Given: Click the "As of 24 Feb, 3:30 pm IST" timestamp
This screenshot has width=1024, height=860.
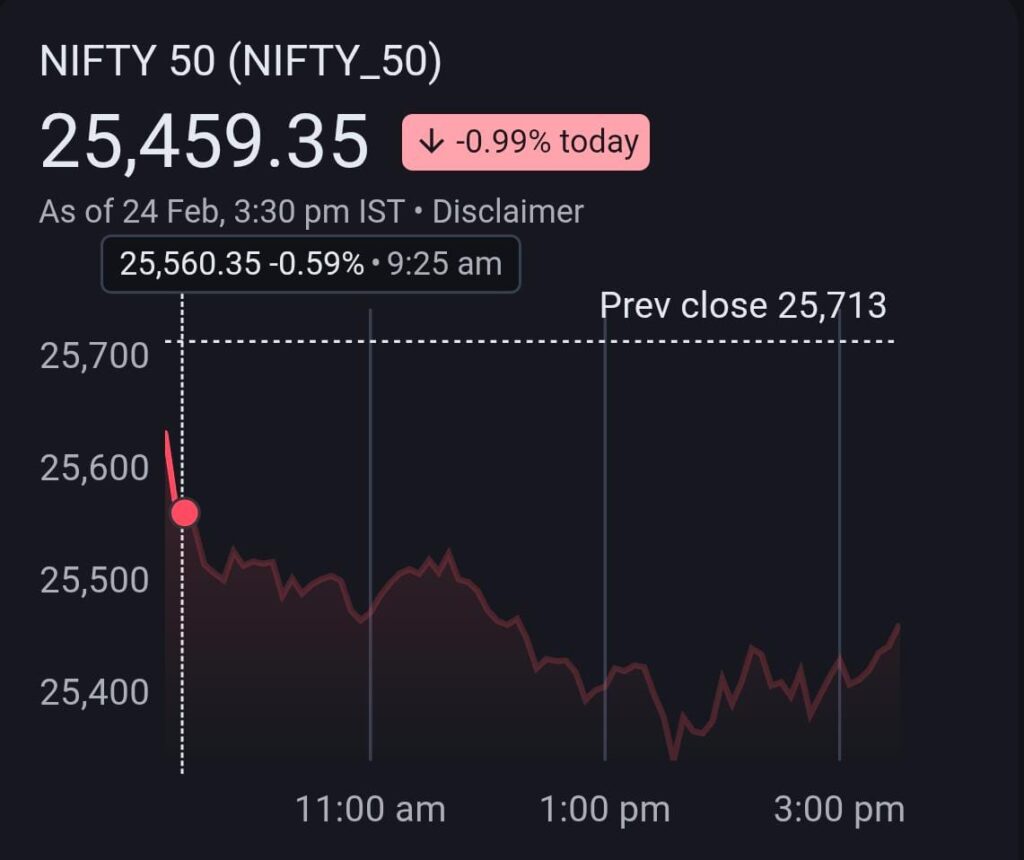Looking at the screenshot, I should tap(221, 211).
